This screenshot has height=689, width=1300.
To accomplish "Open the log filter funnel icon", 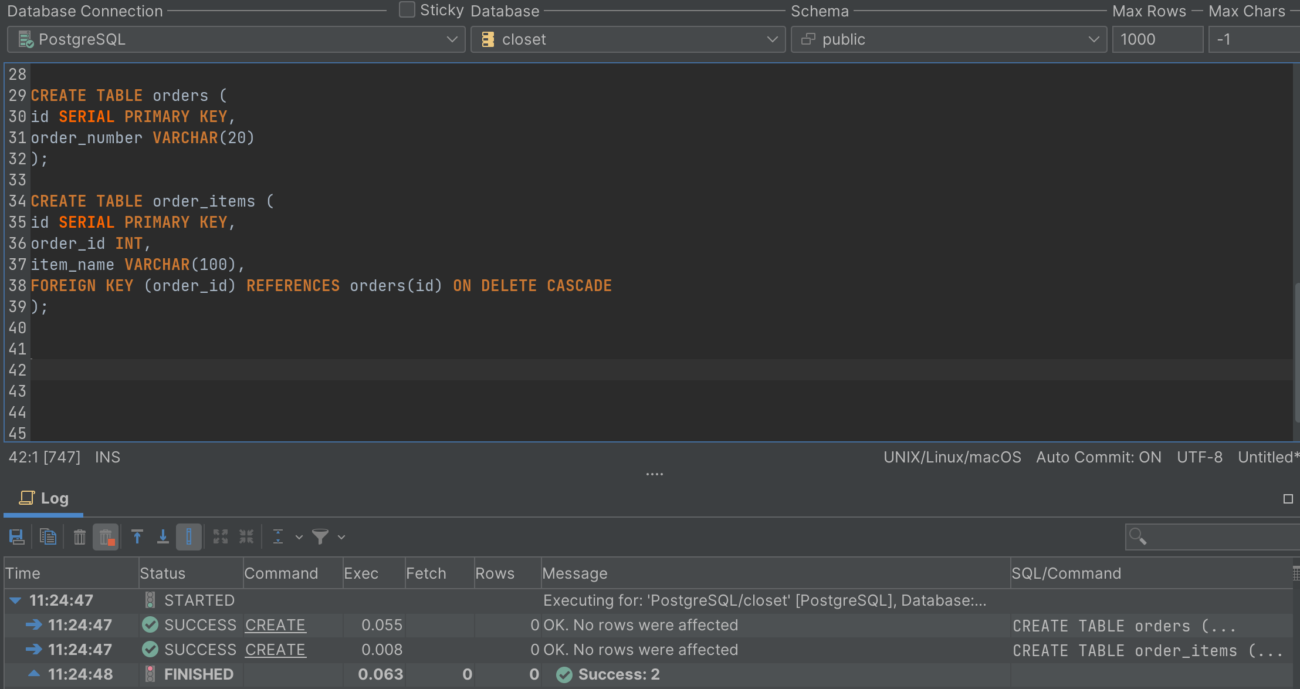I will click(318, 536).
